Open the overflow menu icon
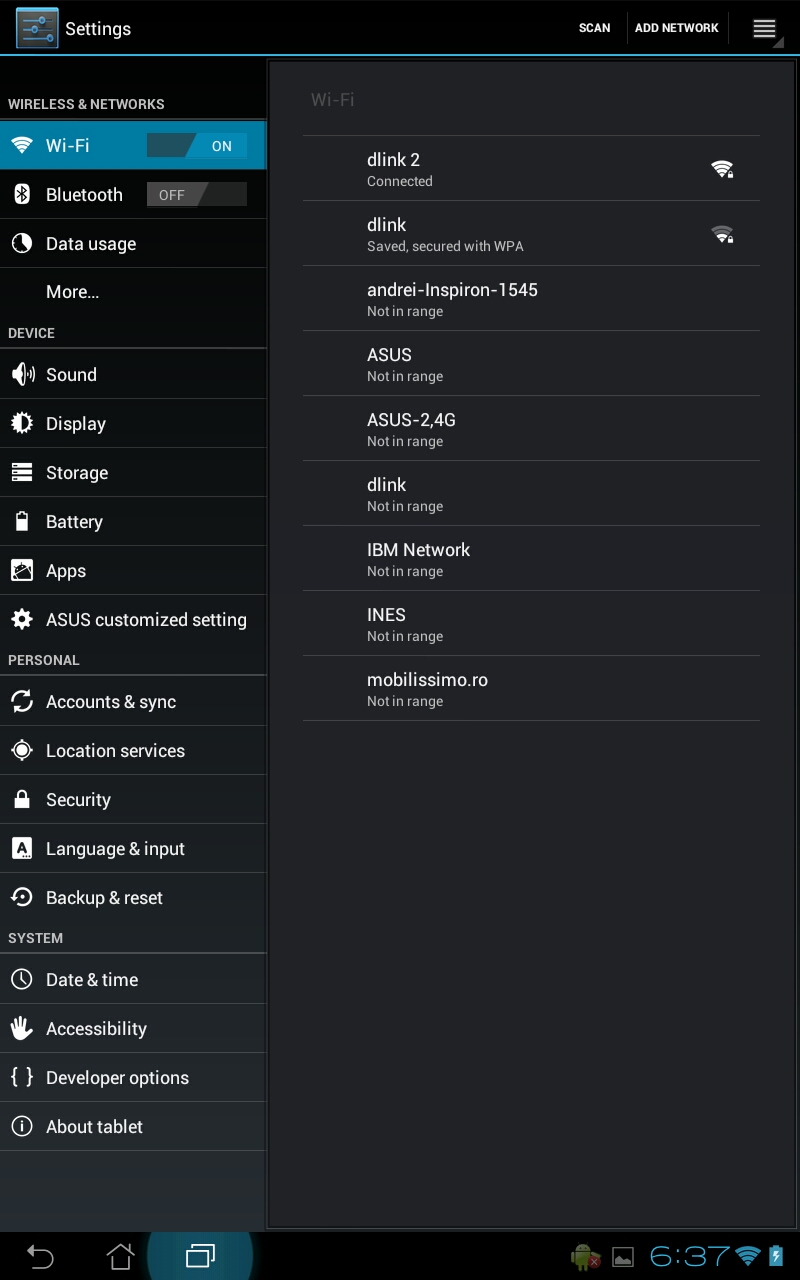Viewport: 800px width, 1280px height. click(x=764, y=28)
